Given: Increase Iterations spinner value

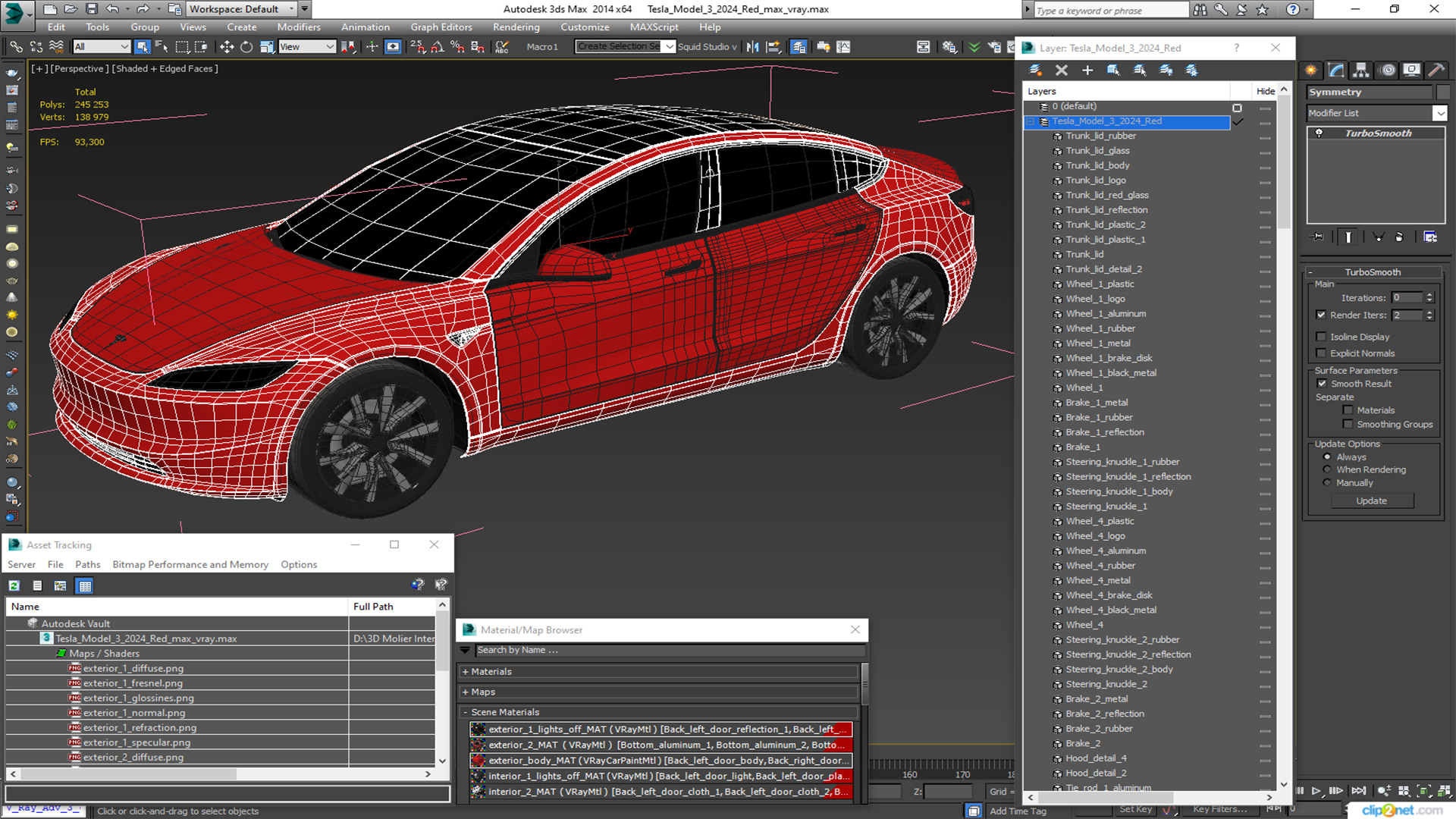Looking at the screenshot, I should pos(1429,295).
